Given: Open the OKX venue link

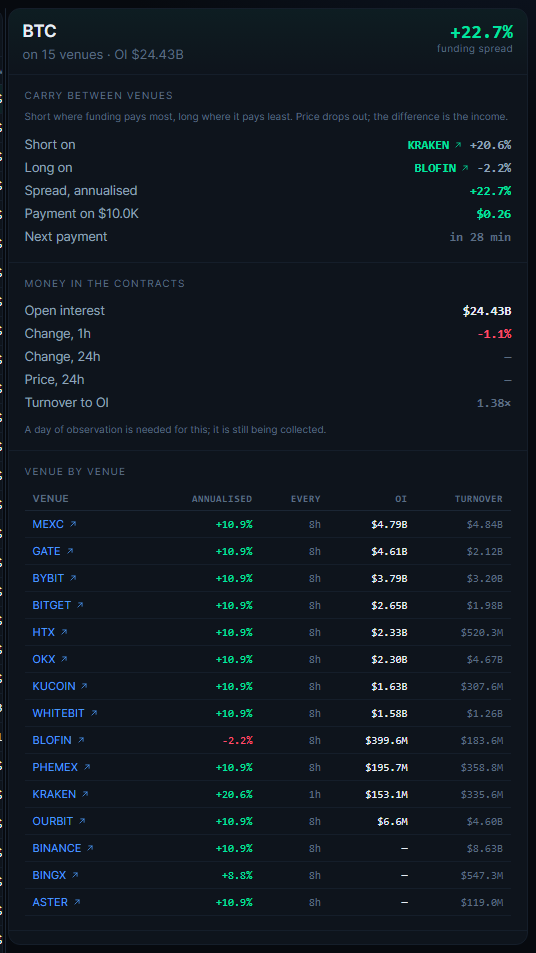Looking at the screenshot, I should [x=50, y=659].
